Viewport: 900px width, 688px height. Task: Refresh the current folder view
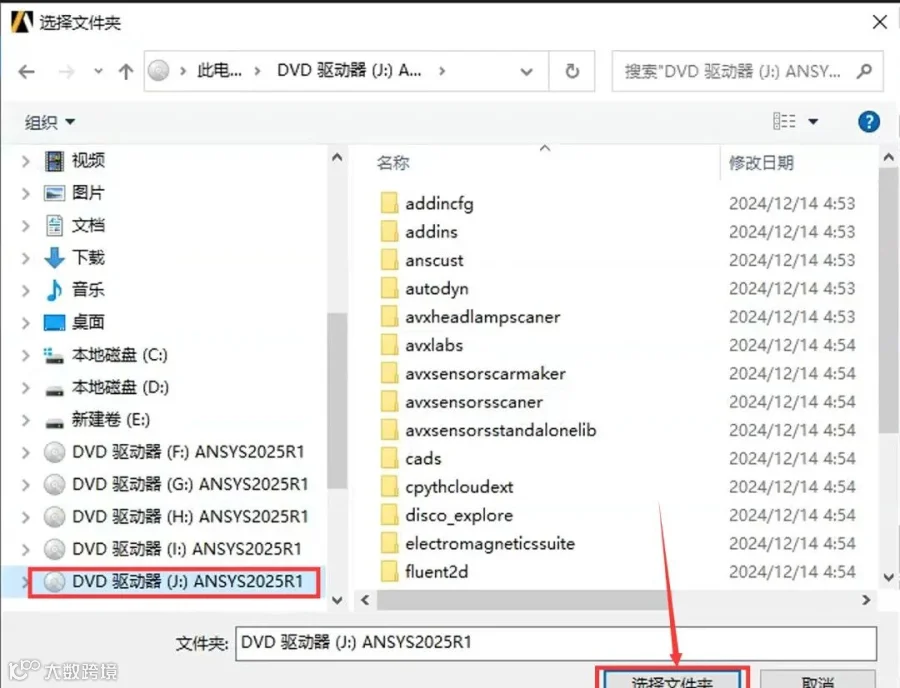[572, 71]
